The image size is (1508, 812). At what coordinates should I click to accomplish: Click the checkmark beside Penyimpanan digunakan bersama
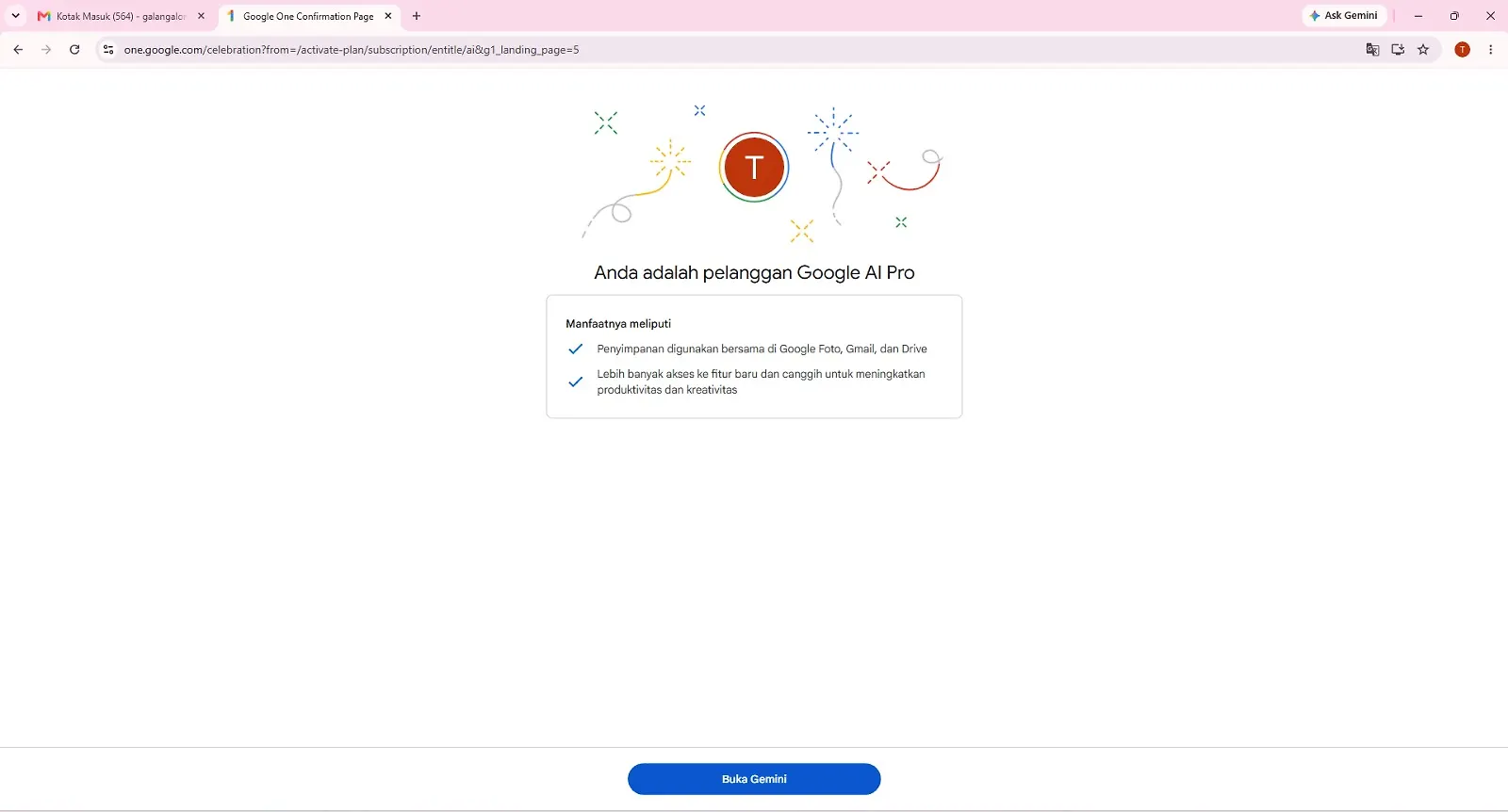click(575, 349)
